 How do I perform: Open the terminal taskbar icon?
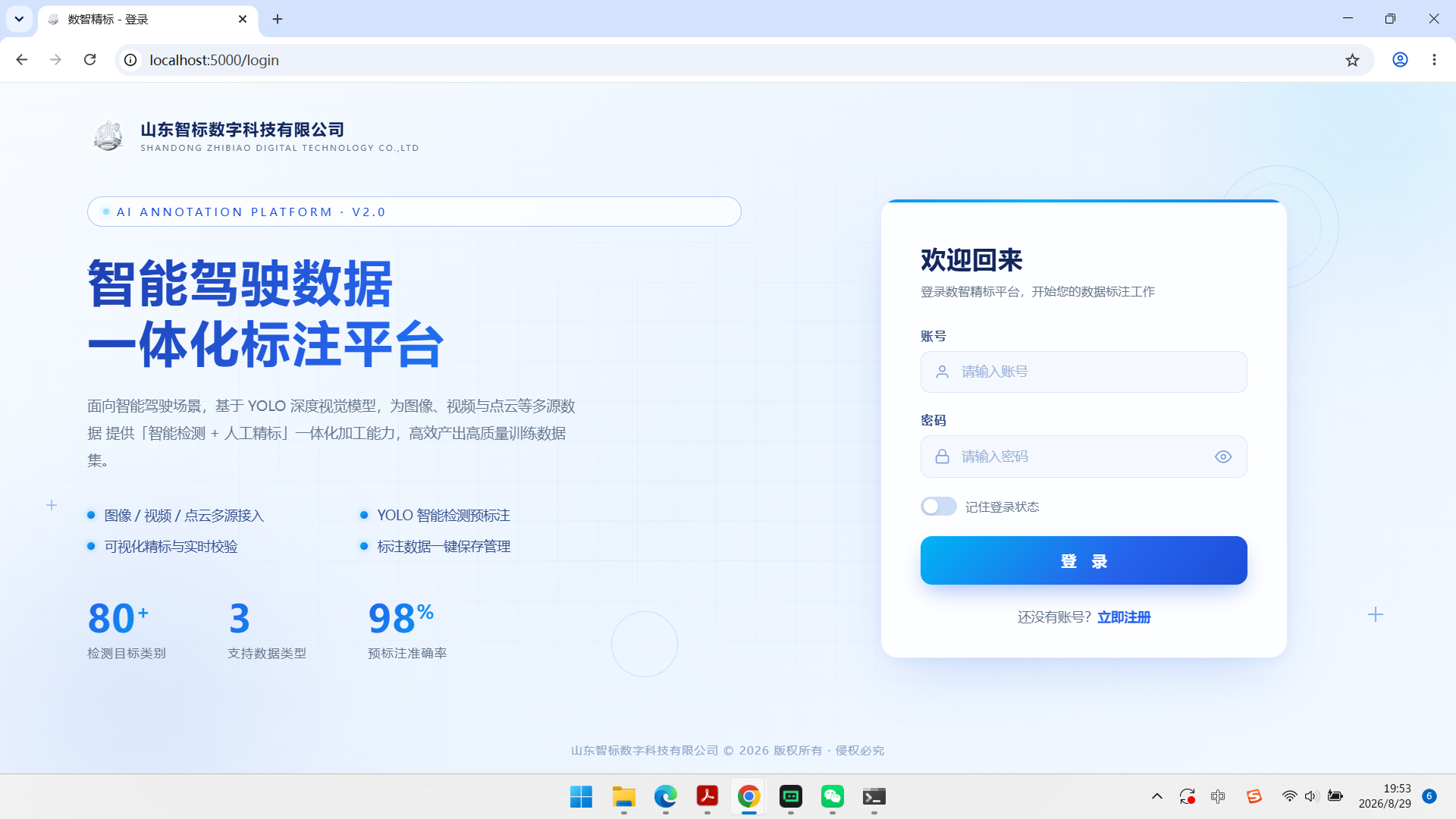pyautogui.click(x=874, y=796)
